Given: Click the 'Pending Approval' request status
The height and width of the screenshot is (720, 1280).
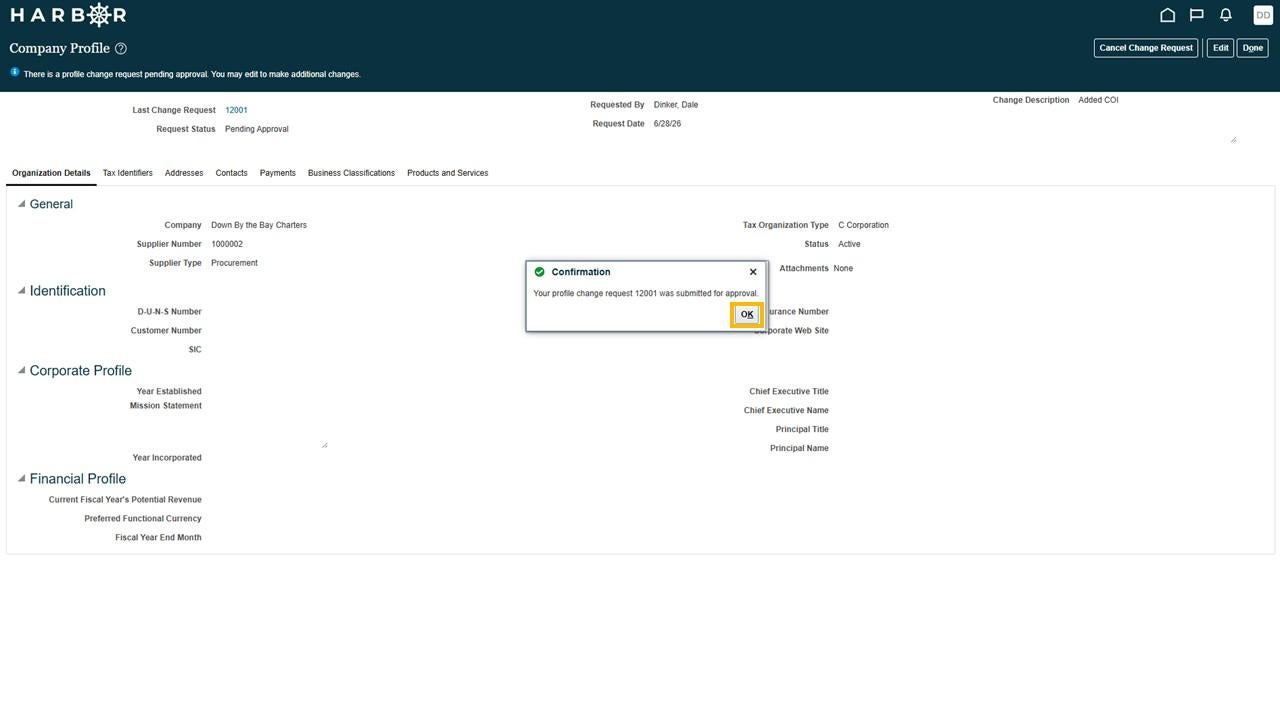Looking at the screenshot, I should (257, 129).
